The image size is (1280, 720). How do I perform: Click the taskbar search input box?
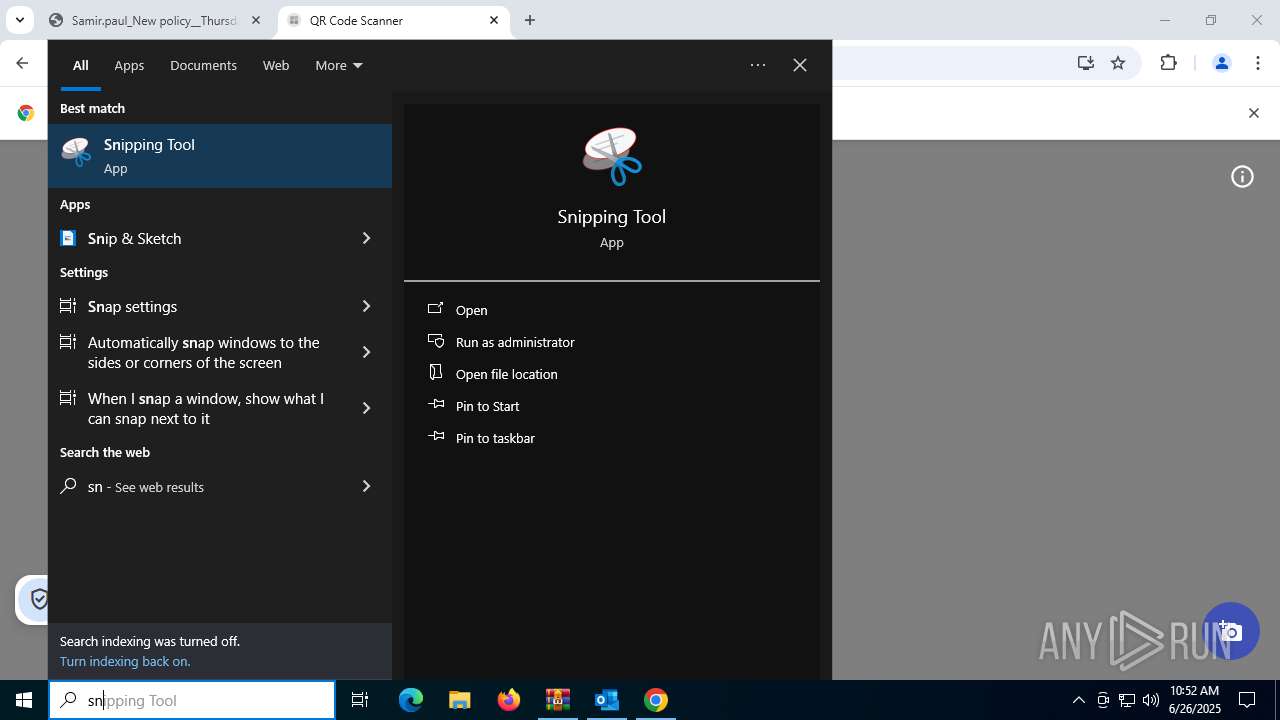192,700
